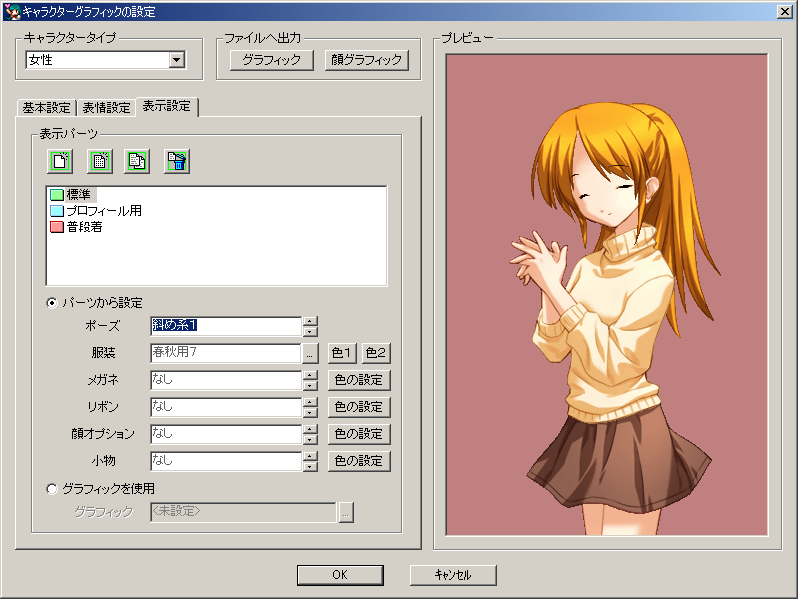The image size is (798, 599).
Task: Click the 小物 field showing なし
Action: click(x=226, y=461)
